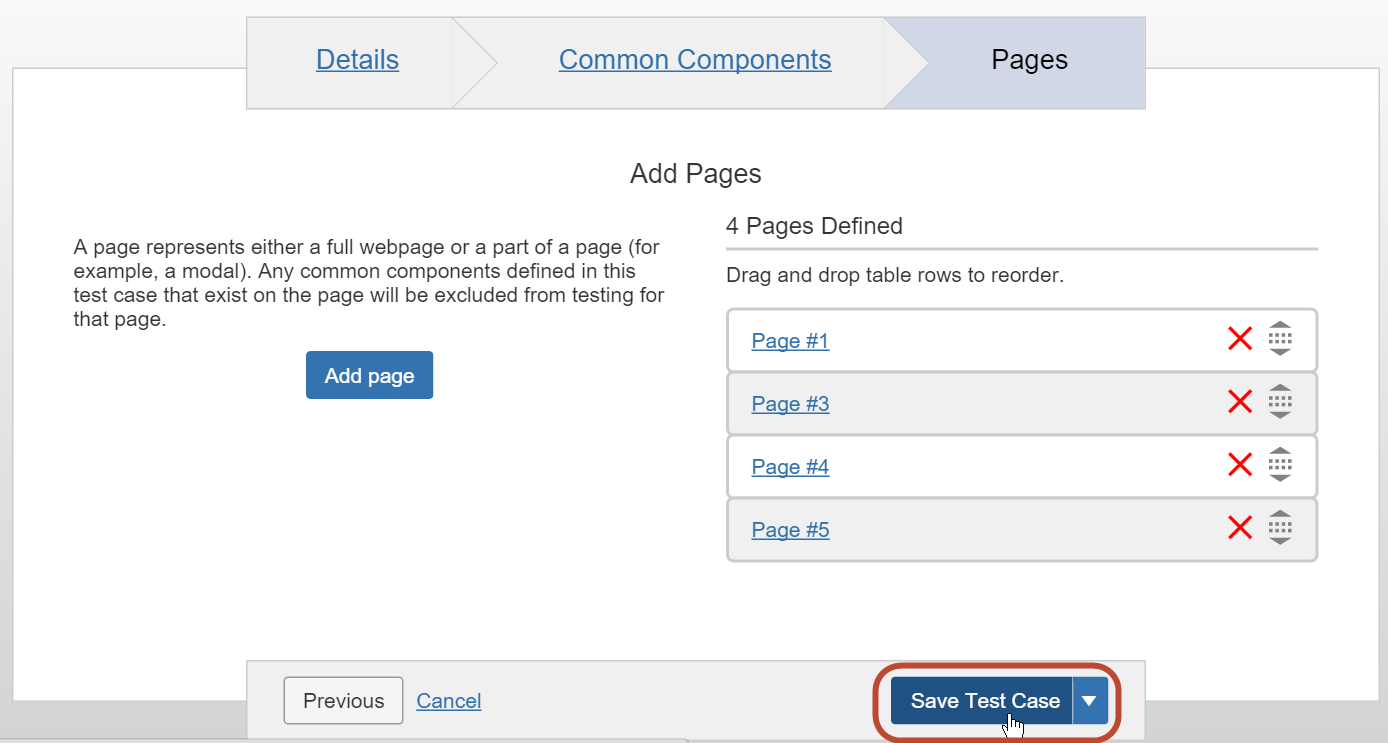
Task: Select the drag handle icon beside Page #3
Action: click(x=1280, y=402)
